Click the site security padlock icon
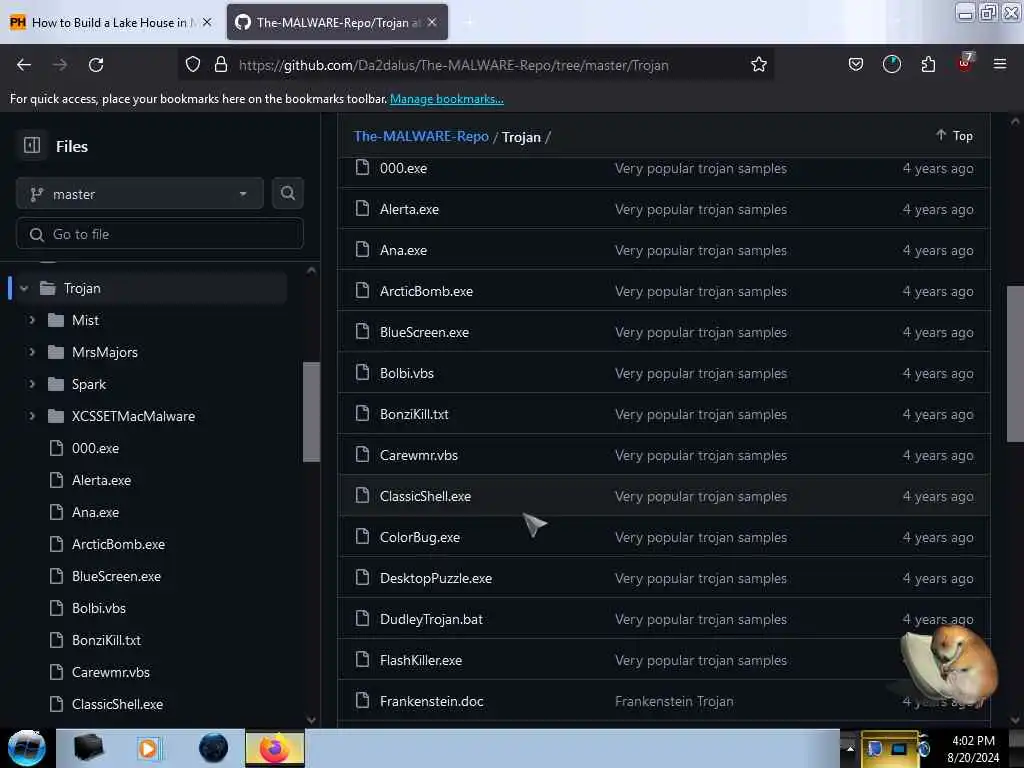This screenshot has width=1024, height=768. (x=221, y=65)
